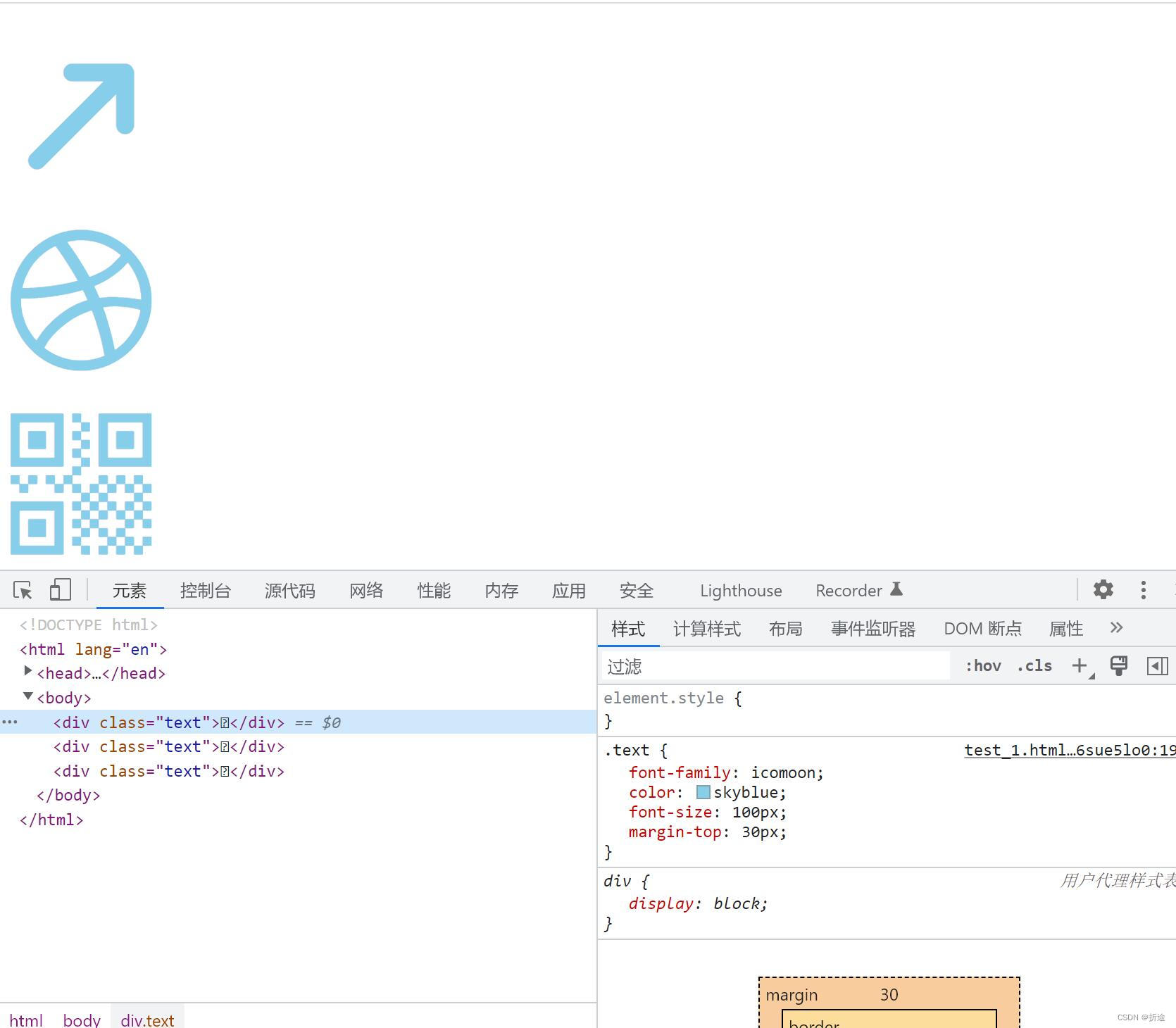
Task: Click the .text selector name
Action: point(627,750)
